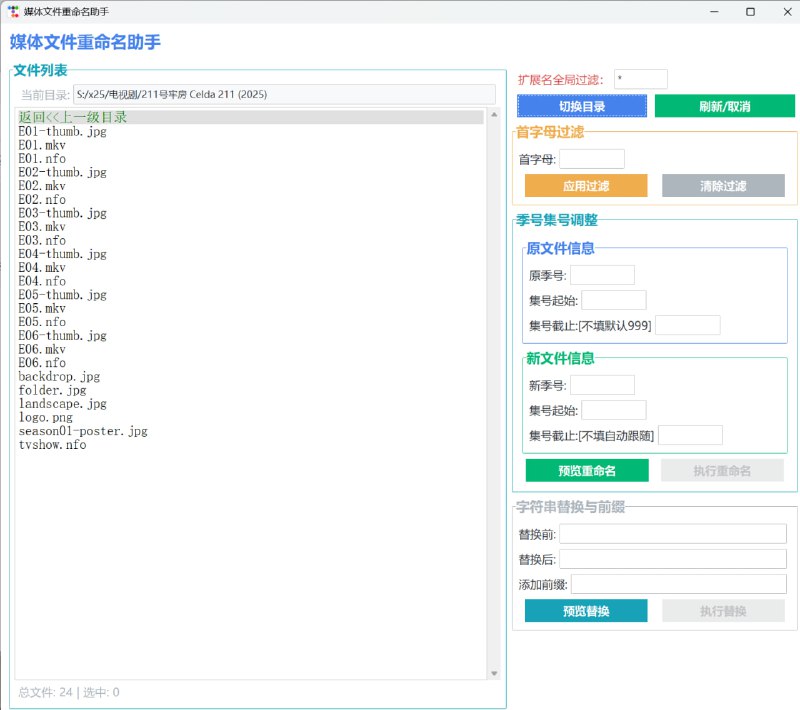Click the app icon in the title bar
Screen dimensions: 800x710
pyautogui.click(x=14, y=11)
